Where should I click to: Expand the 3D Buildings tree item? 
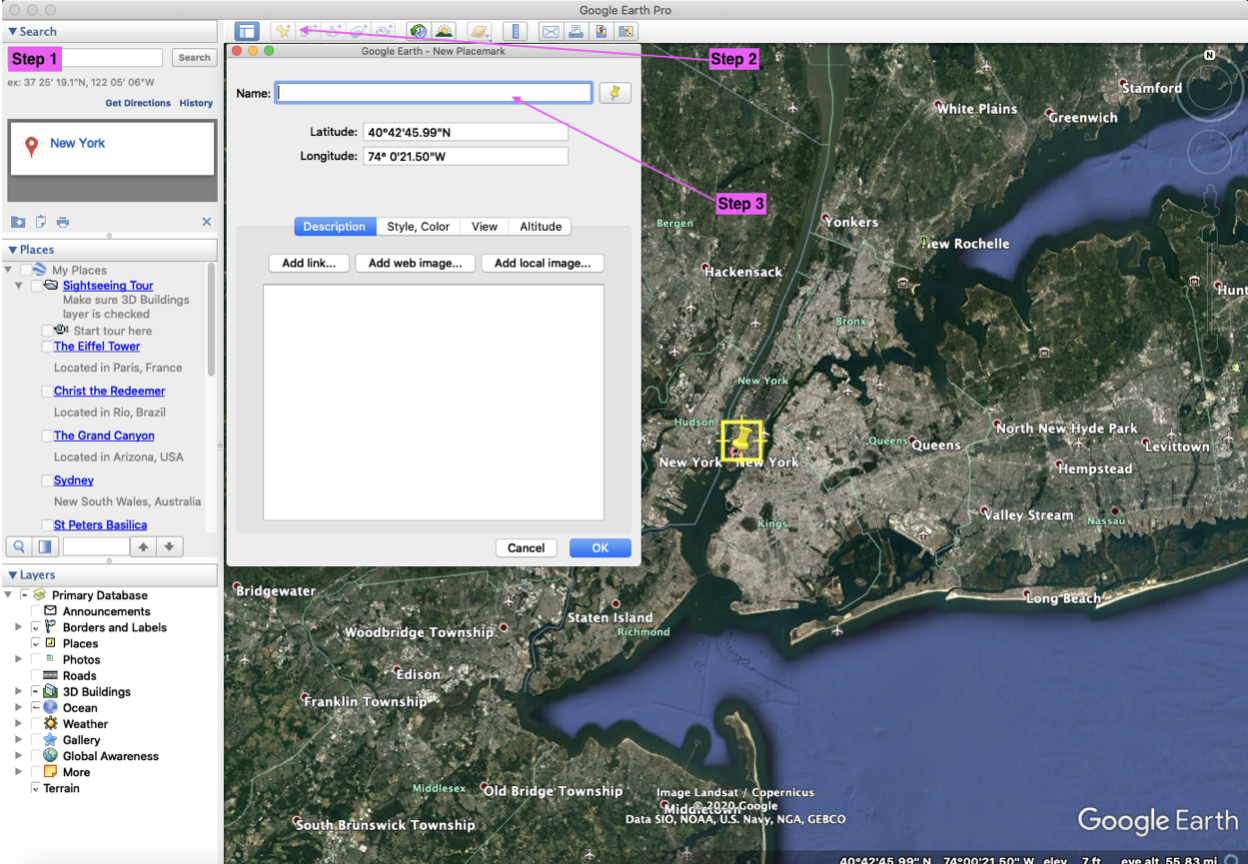click(18, 691)
